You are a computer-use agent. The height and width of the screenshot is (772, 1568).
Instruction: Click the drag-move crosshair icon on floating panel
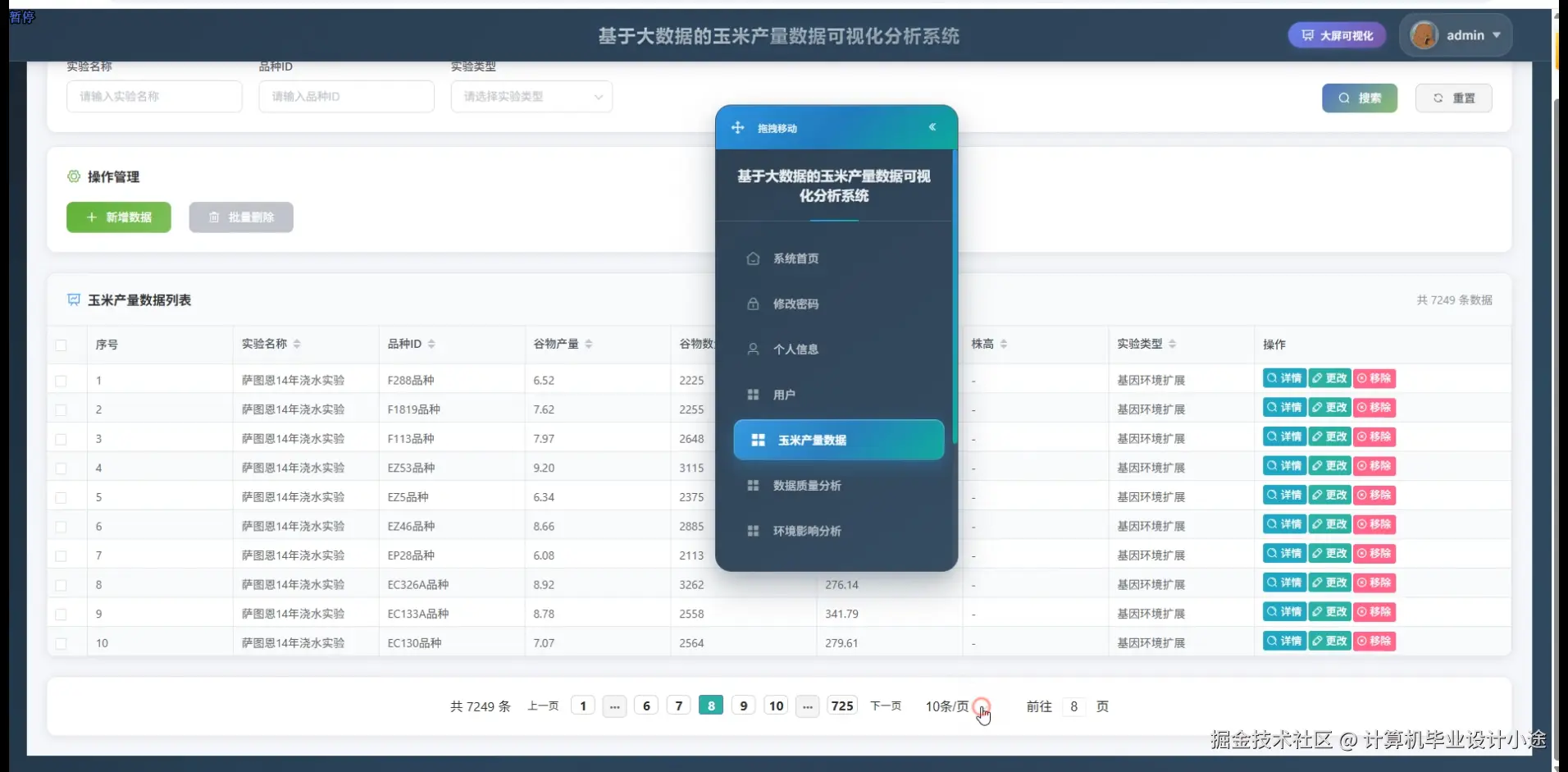(737, 127)
